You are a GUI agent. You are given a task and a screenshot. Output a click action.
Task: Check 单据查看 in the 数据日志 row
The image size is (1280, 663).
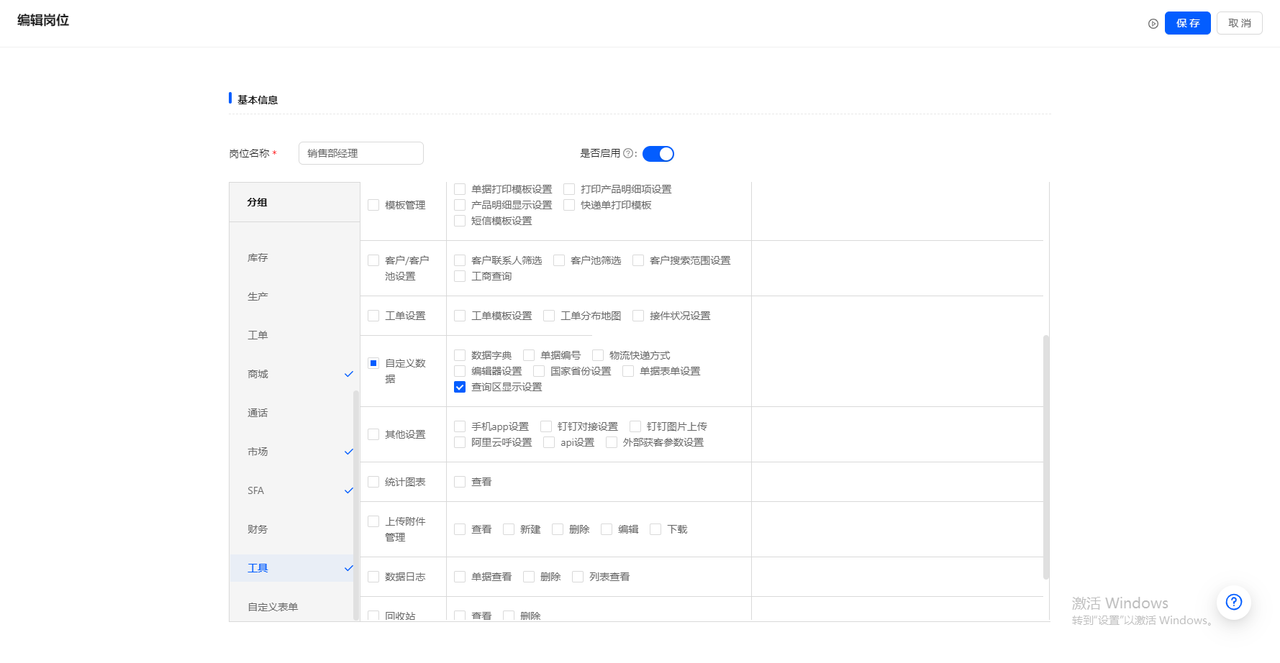point(460,577)
